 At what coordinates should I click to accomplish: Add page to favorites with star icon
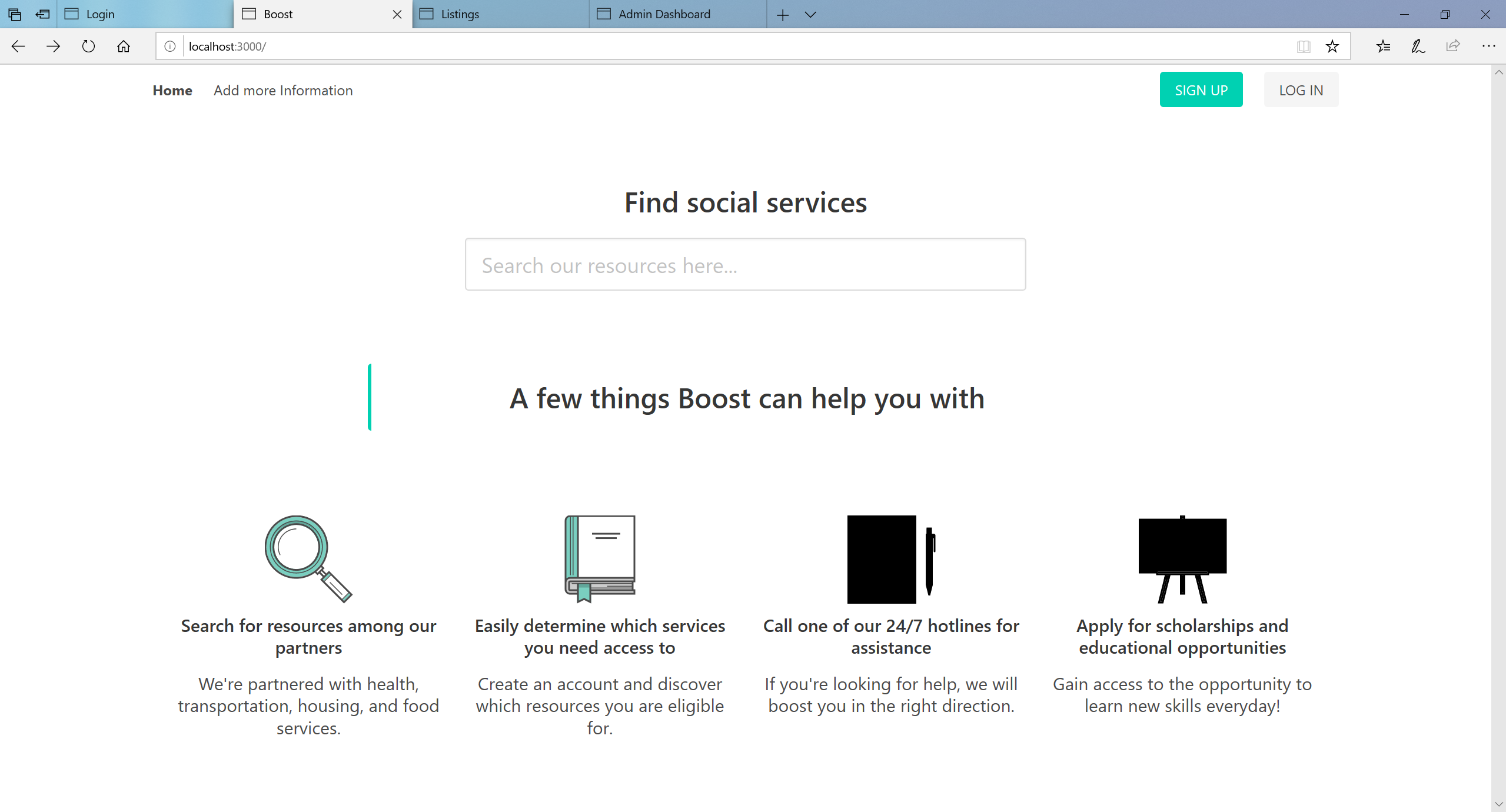(x=1332, y=46)
